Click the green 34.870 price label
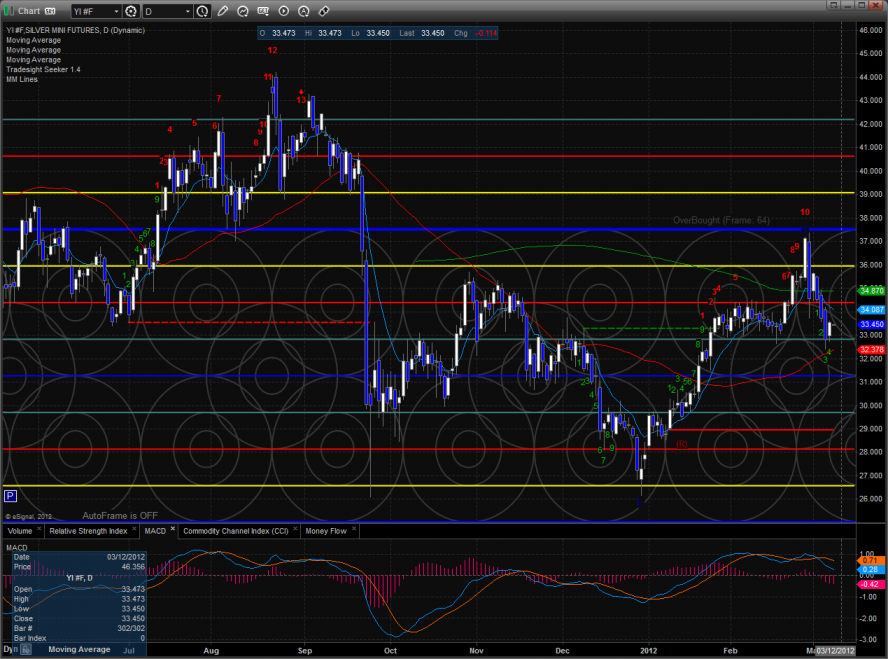 tap(870, 290)
